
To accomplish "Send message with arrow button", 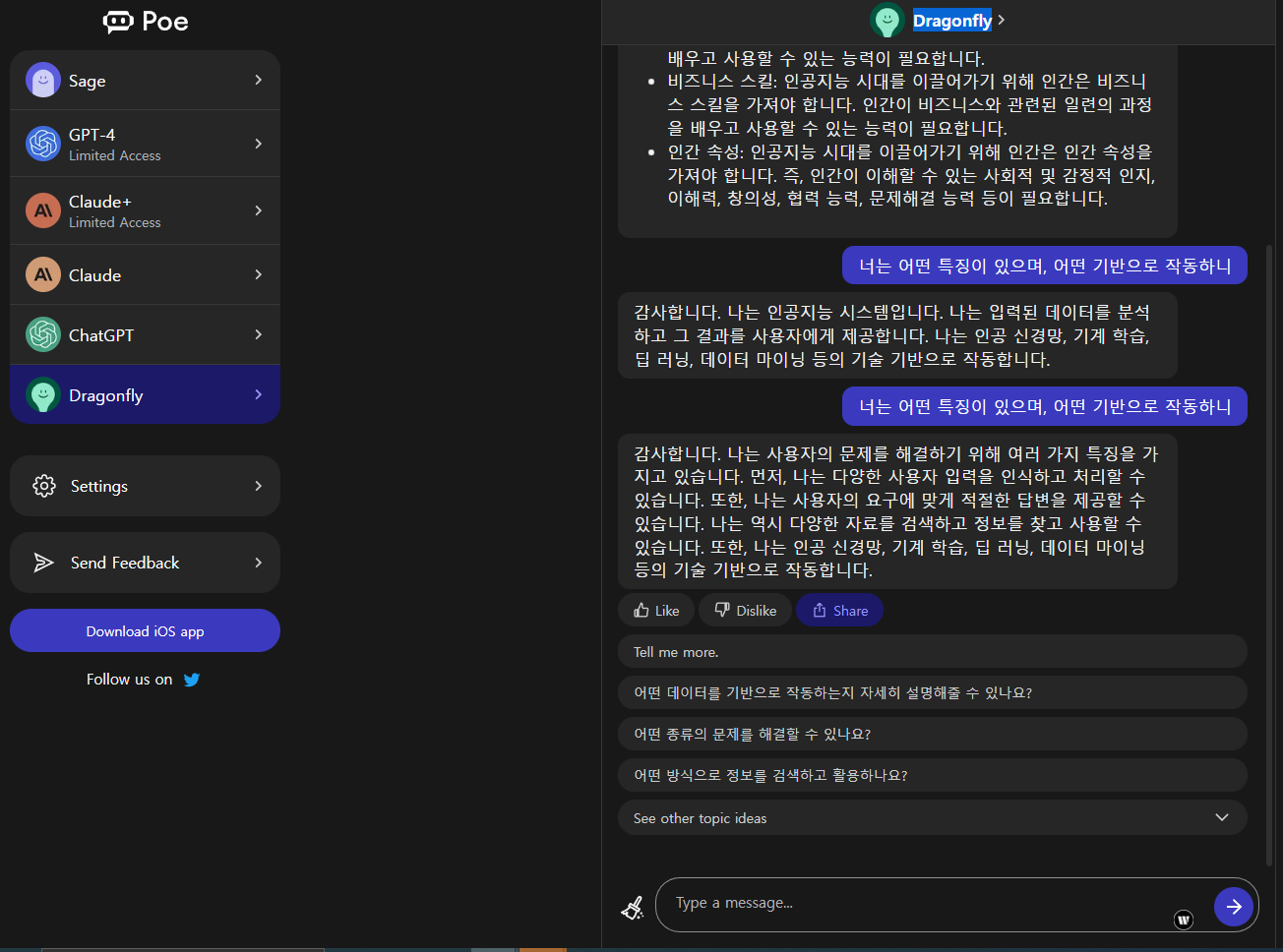I will (1234, 907).
